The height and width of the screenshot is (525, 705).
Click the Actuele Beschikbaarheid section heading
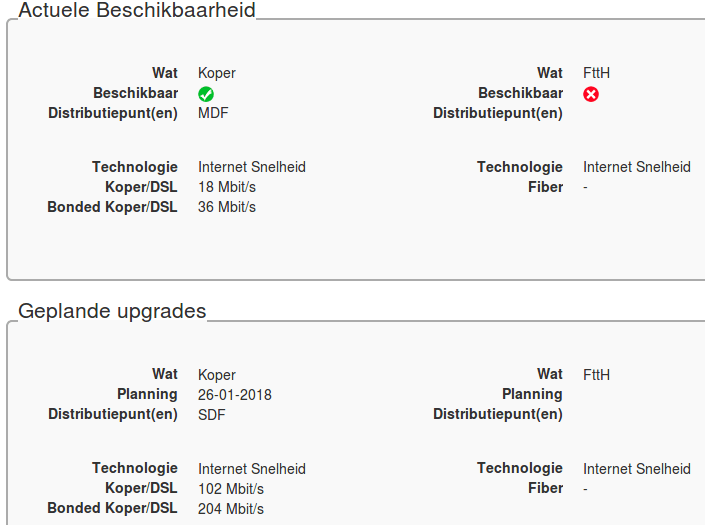137,11
